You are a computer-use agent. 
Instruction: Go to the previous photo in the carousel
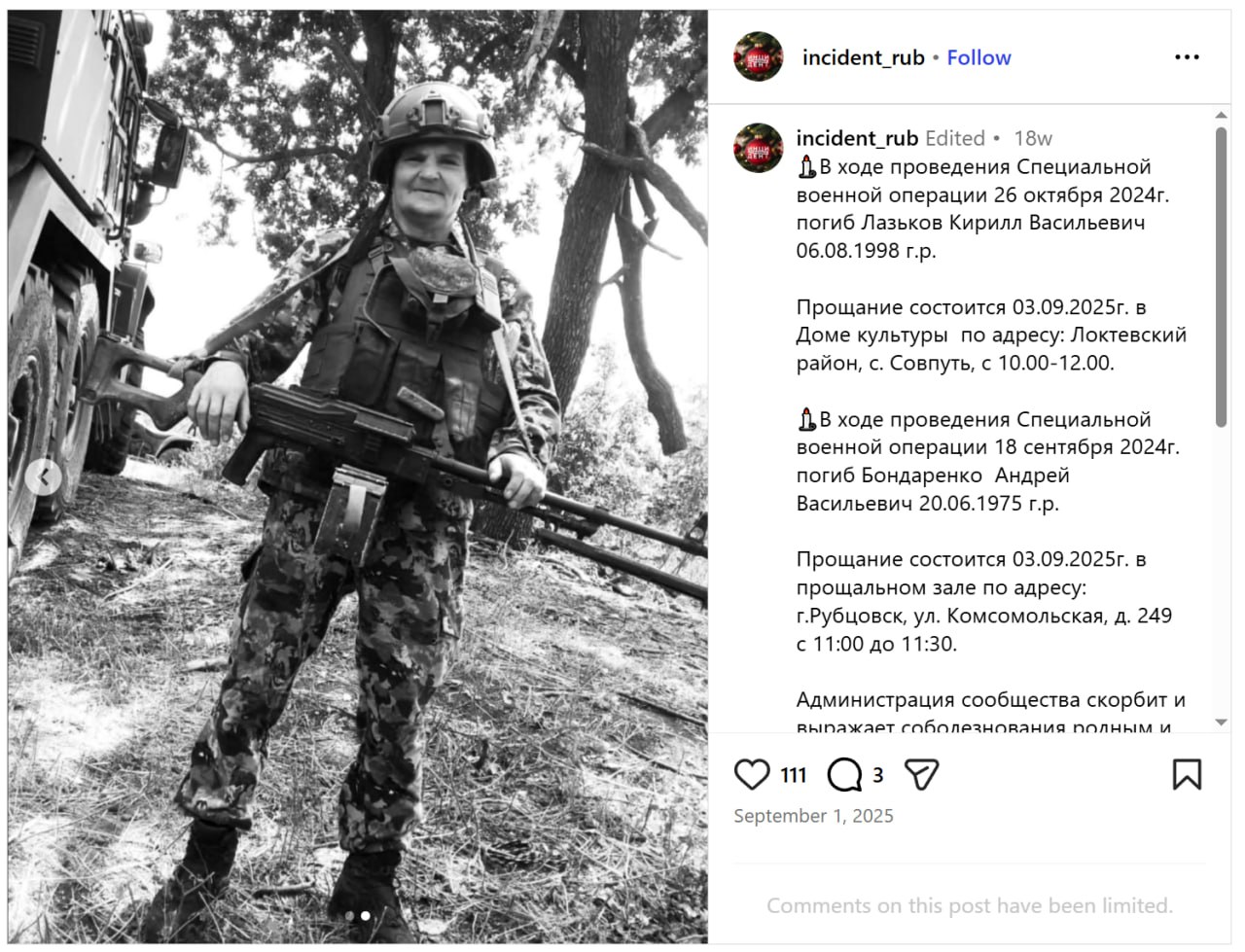[x=43, y=477]
